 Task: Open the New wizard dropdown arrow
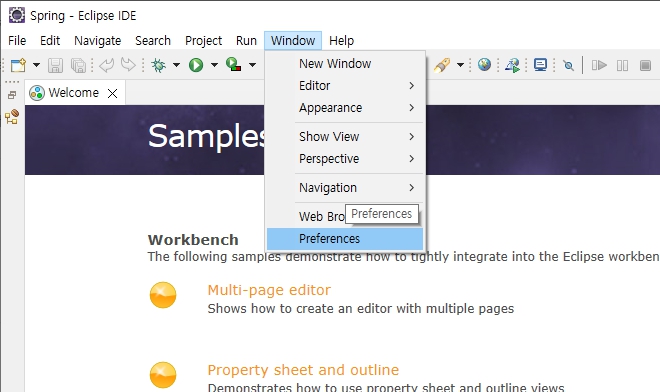click(x=36, y=65)
